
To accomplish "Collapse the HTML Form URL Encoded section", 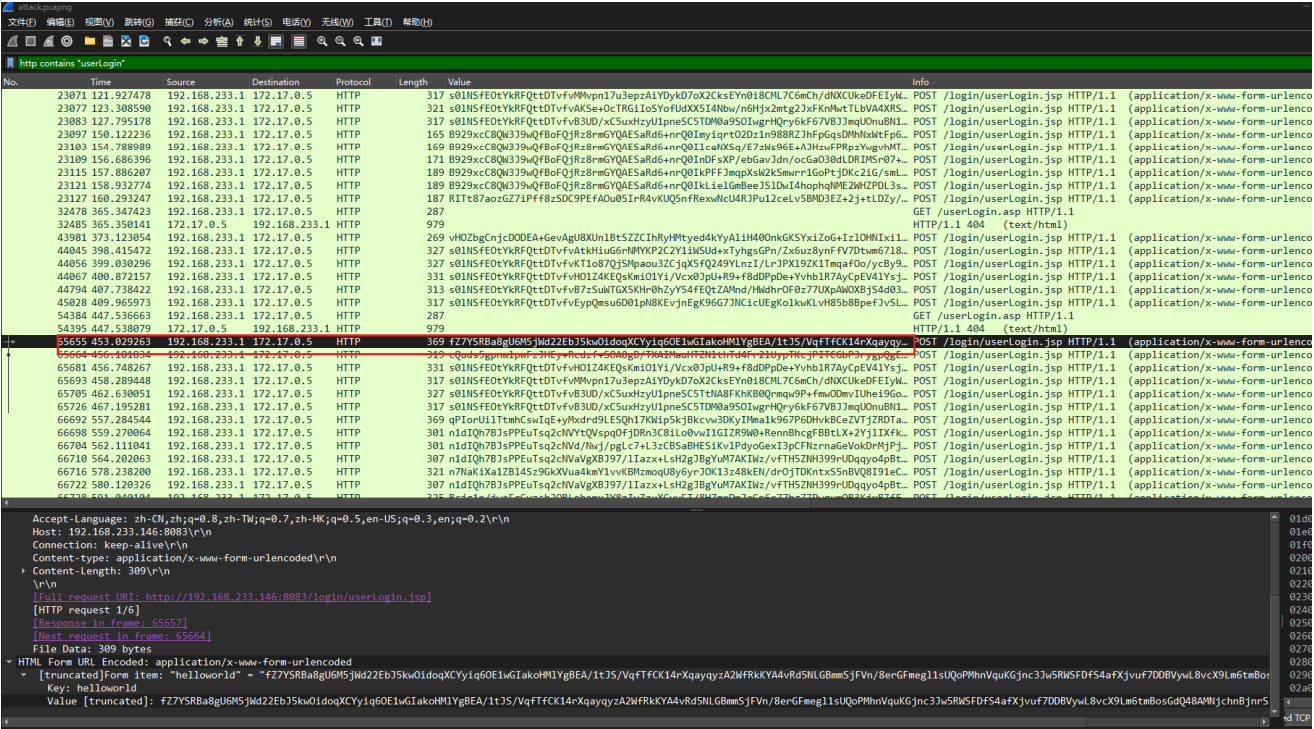I will 10,662.
